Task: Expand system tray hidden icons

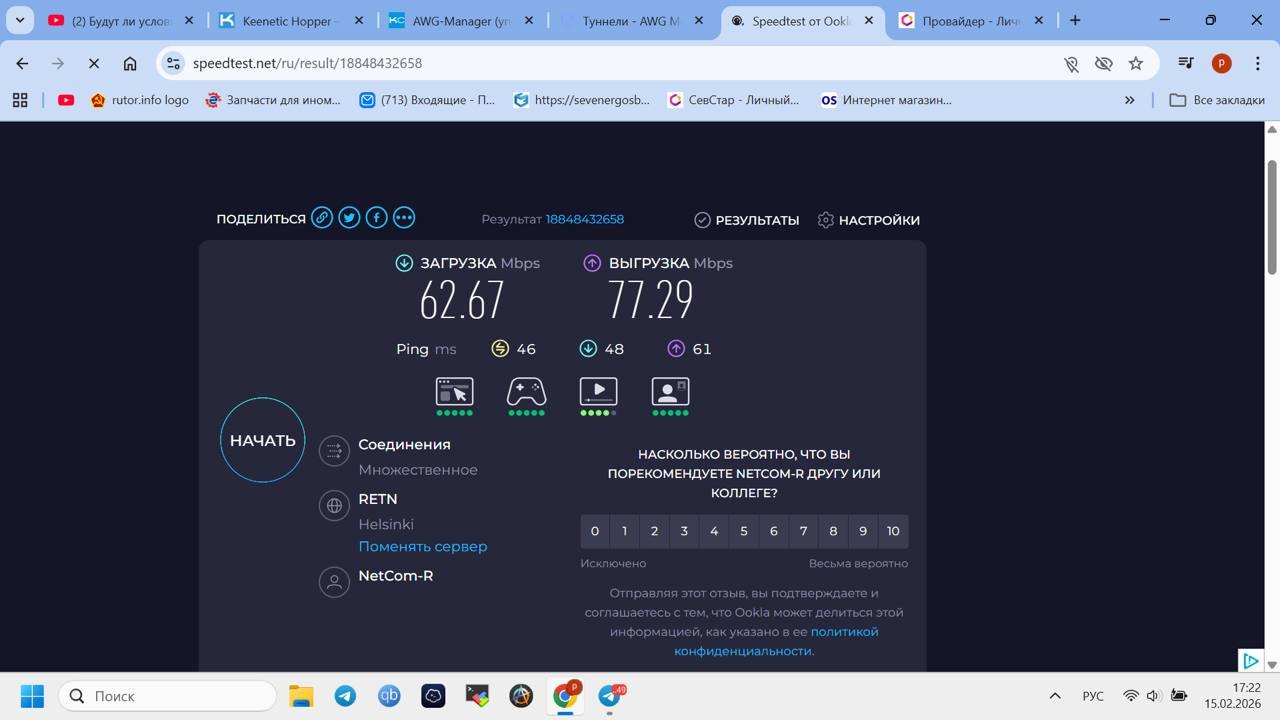Action: coord(1054,696)
